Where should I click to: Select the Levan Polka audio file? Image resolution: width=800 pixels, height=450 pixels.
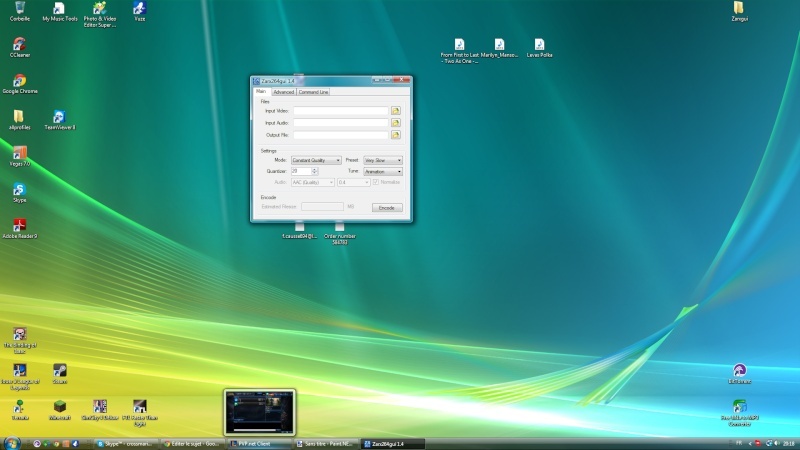[539, 48]
